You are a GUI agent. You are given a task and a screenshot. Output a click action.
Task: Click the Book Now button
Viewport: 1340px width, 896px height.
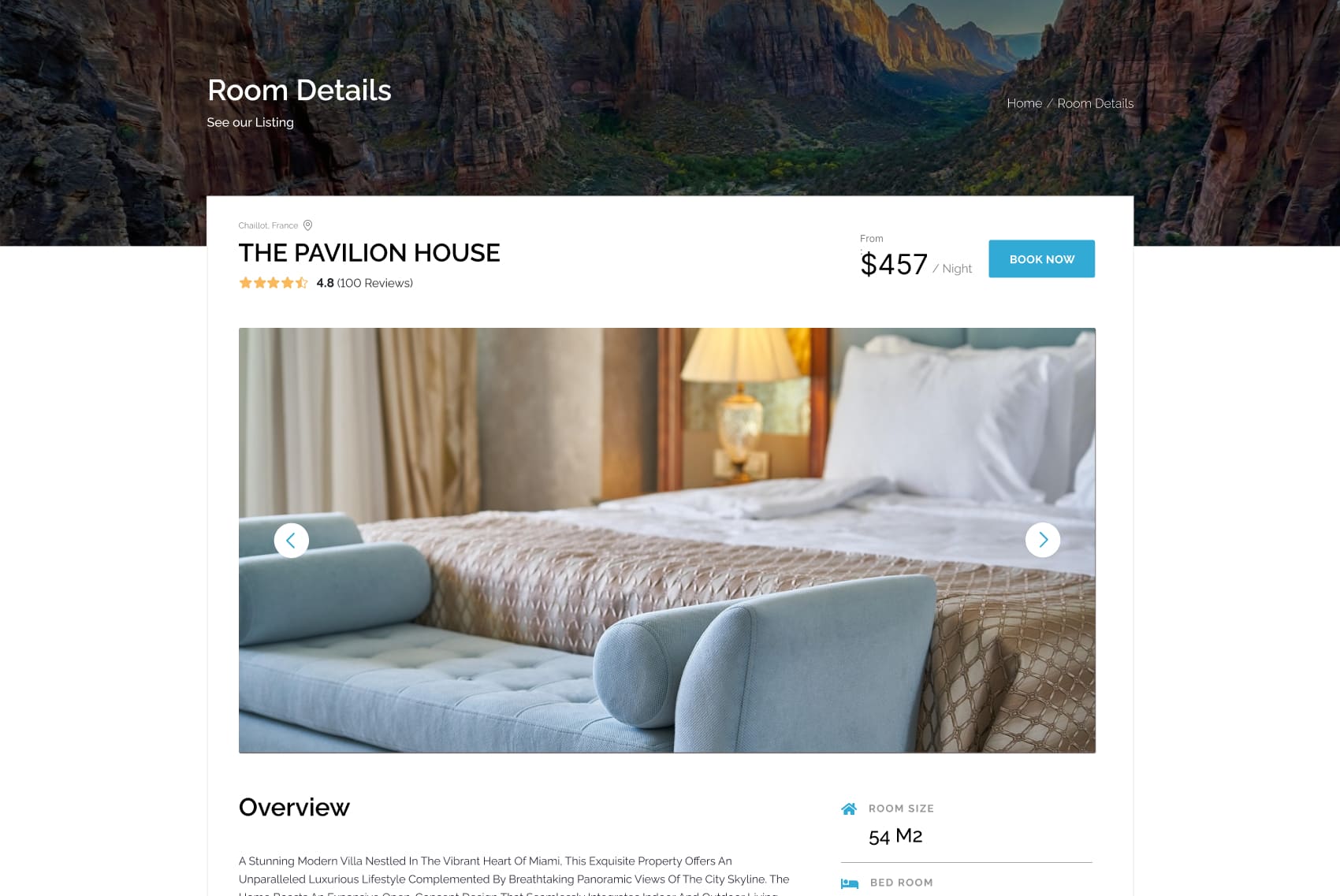(x=1041, y=258)
